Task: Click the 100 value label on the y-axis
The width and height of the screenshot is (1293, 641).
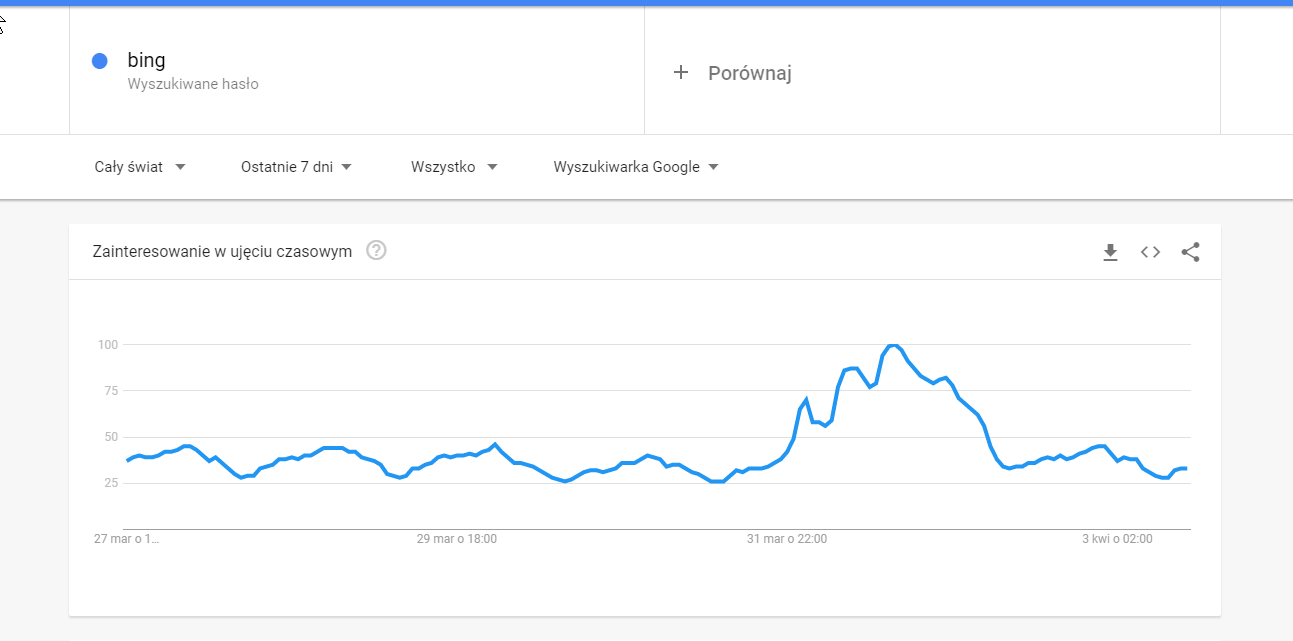Action: [108, 345]
